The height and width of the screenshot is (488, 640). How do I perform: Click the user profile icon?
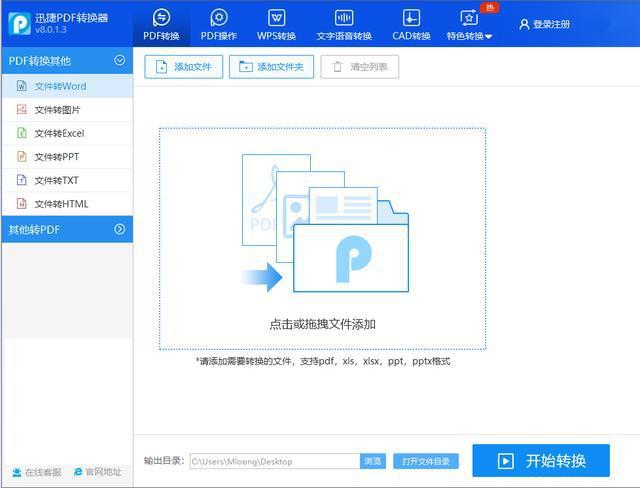[524, 24]
